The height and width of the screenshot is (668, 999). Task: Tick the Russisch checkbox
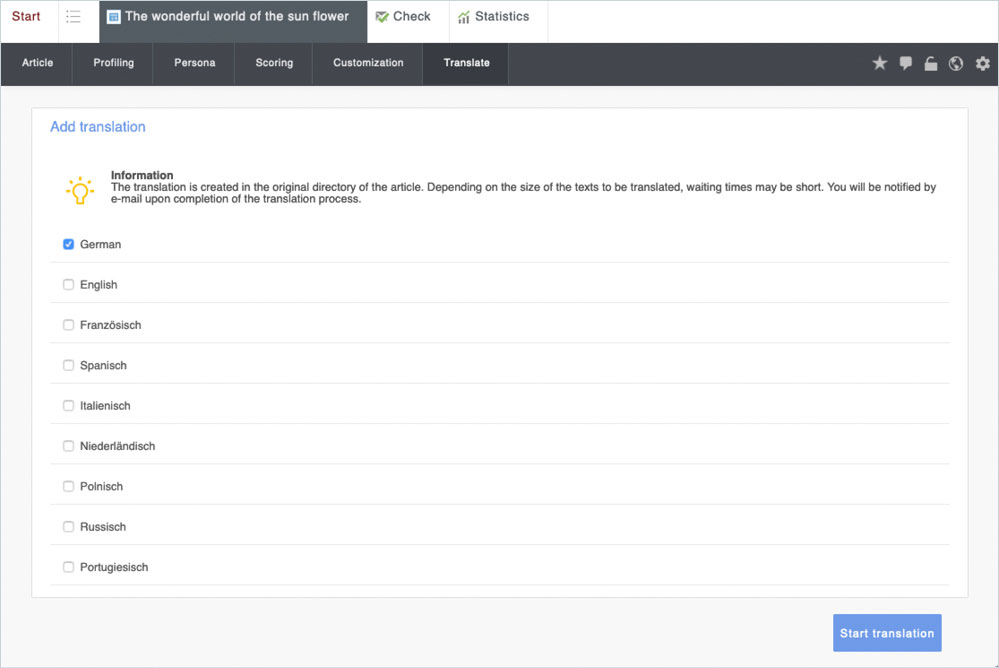68,526
